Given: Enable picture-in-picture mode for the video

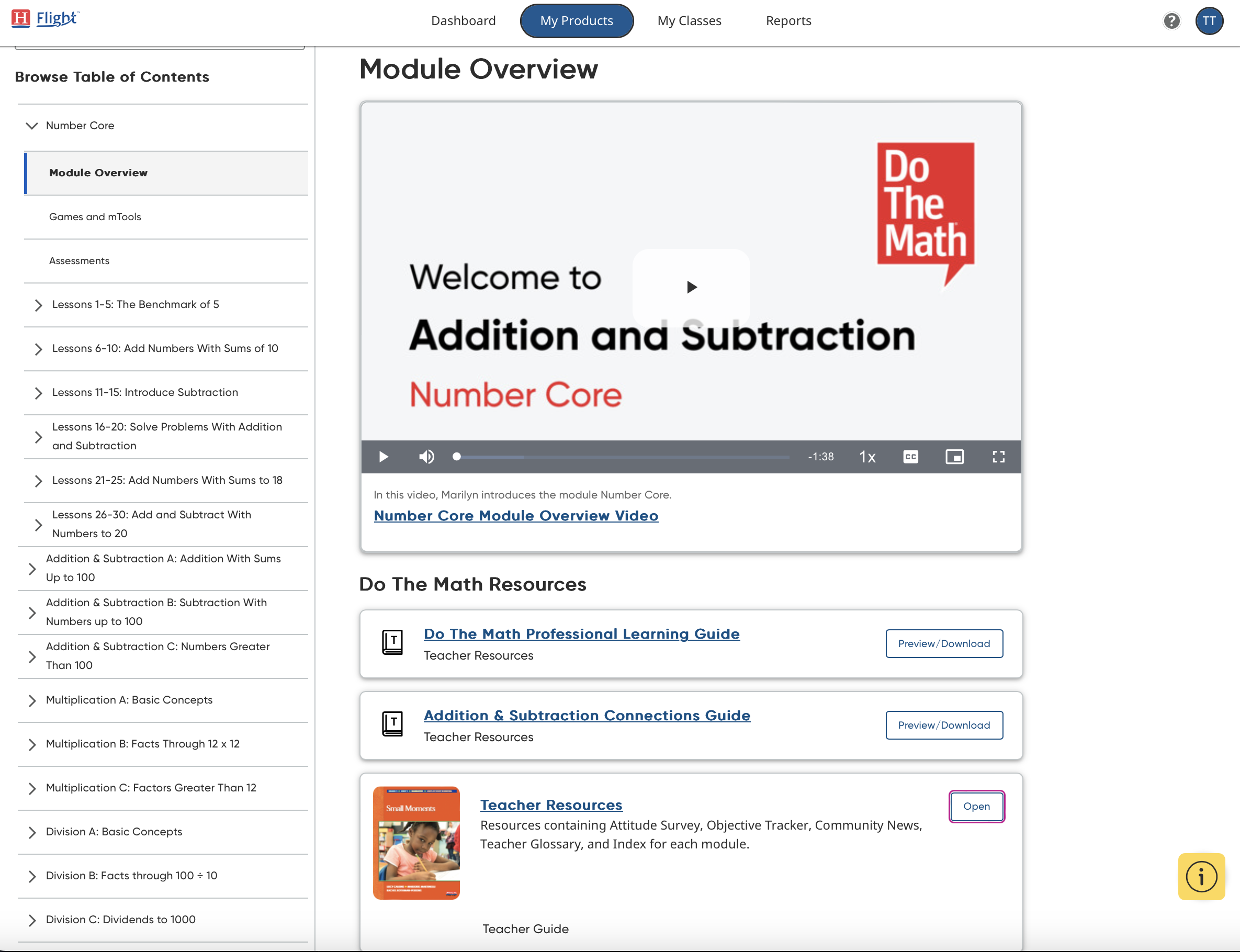Looking at the screenshot, I should [954, 457].
